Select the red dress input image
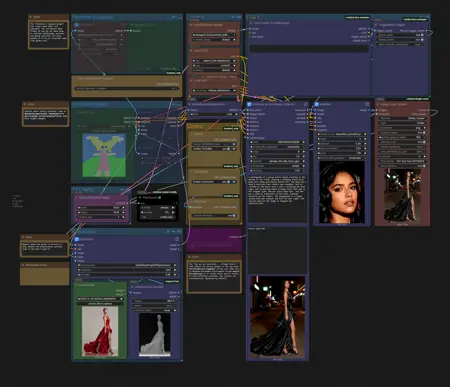 click(100, 331)
